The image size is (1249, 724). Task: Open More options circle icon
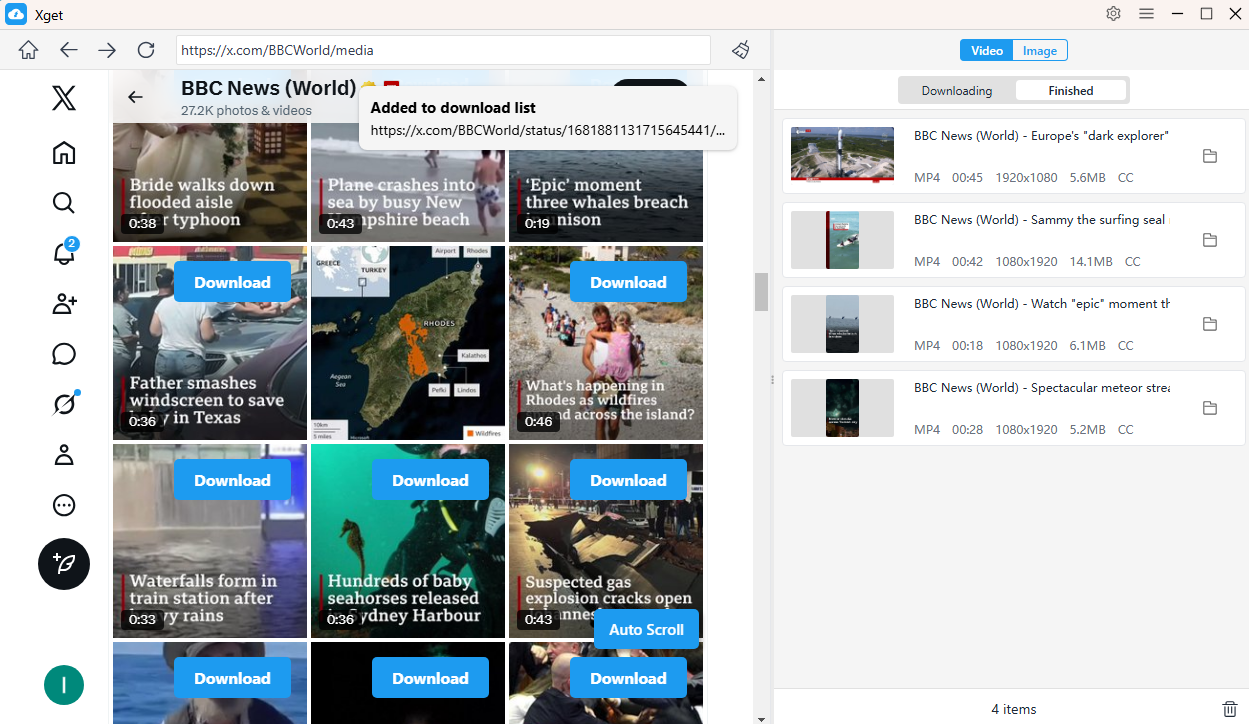[64, 505]
